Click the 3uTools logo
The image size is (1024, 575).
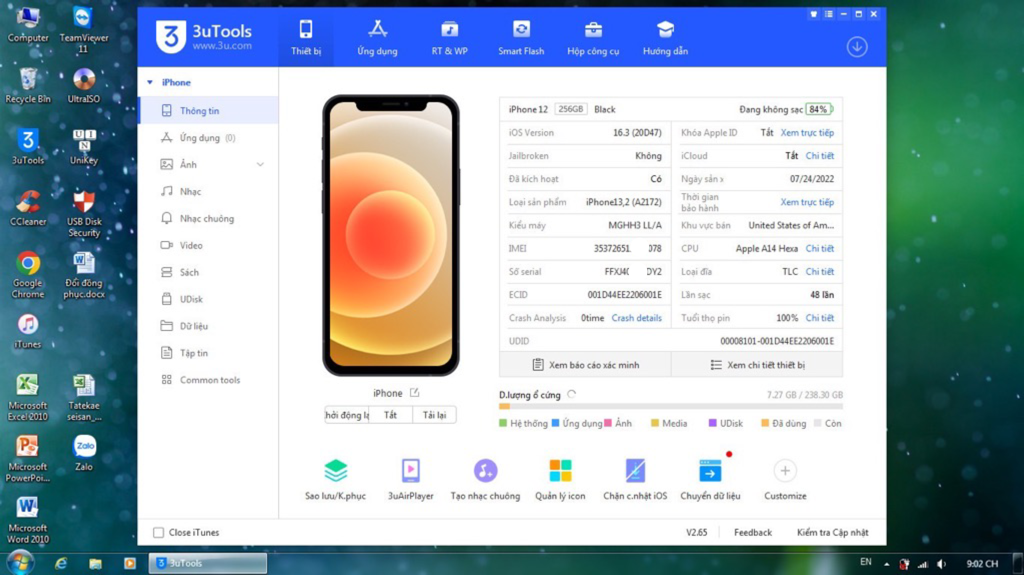(204, 36)
